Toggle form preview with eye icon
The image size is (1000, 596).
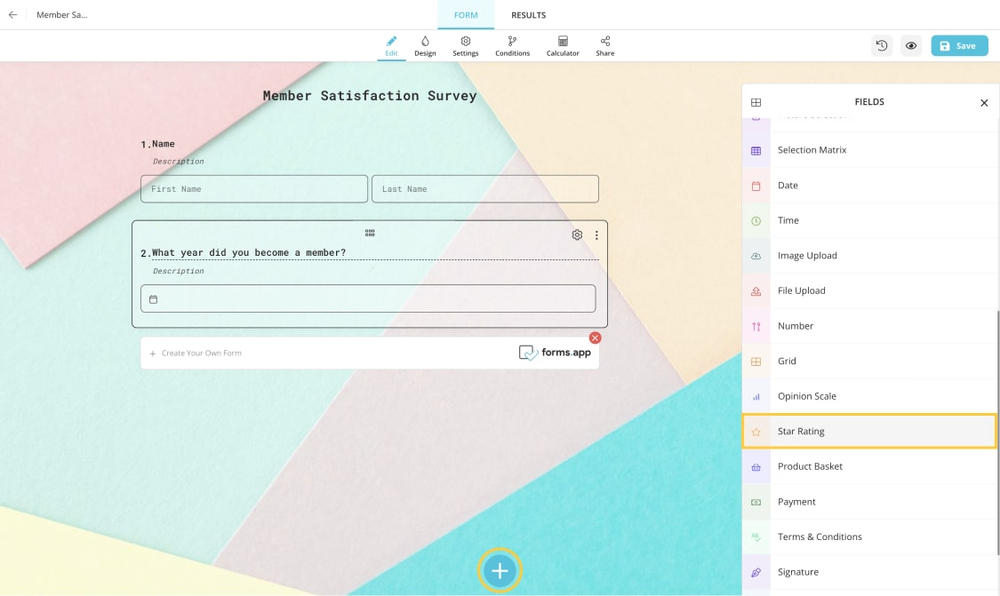[x=911, y=46]
